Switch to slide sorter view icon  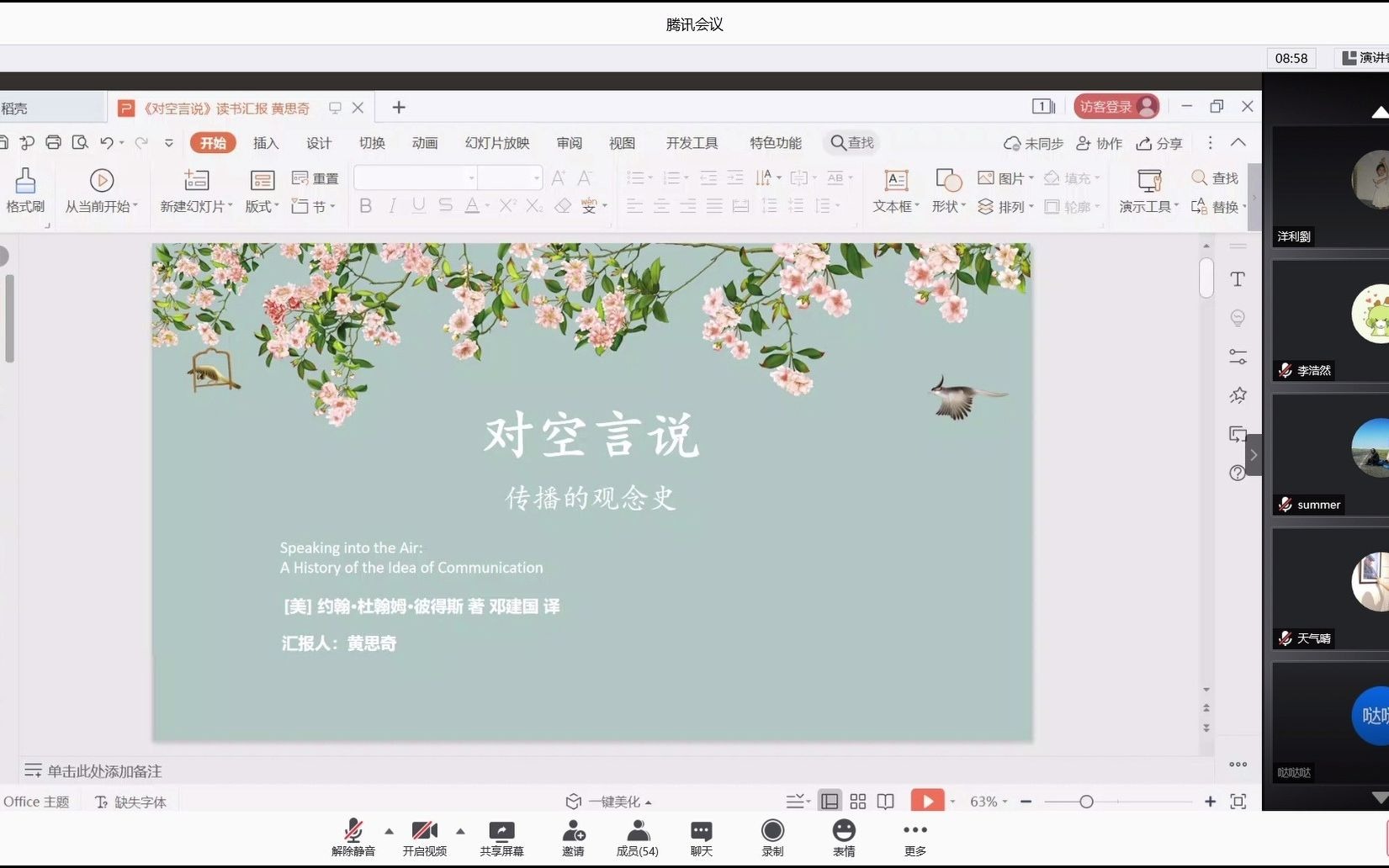[x=858, y=802]
